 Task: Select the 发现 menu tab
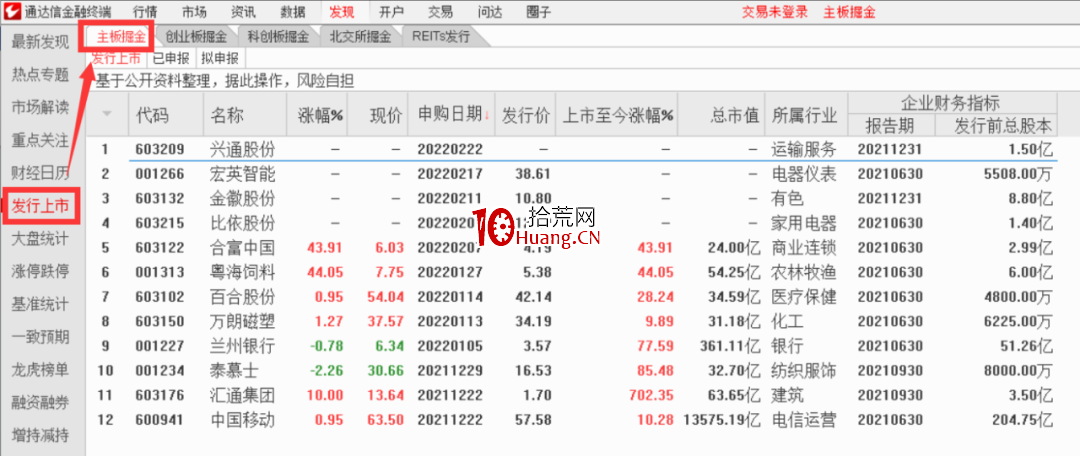coord(342,11)
